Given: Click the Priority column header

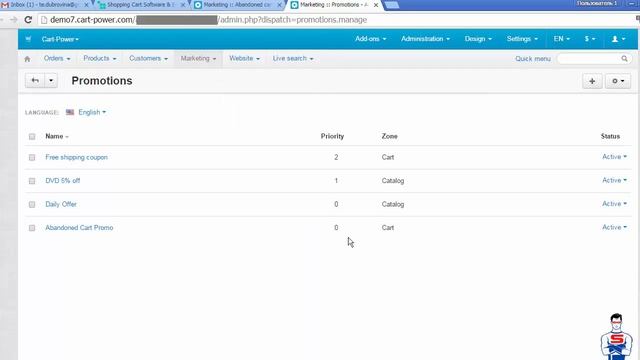Looking at the screenshot, I should [x=332, y=136].
